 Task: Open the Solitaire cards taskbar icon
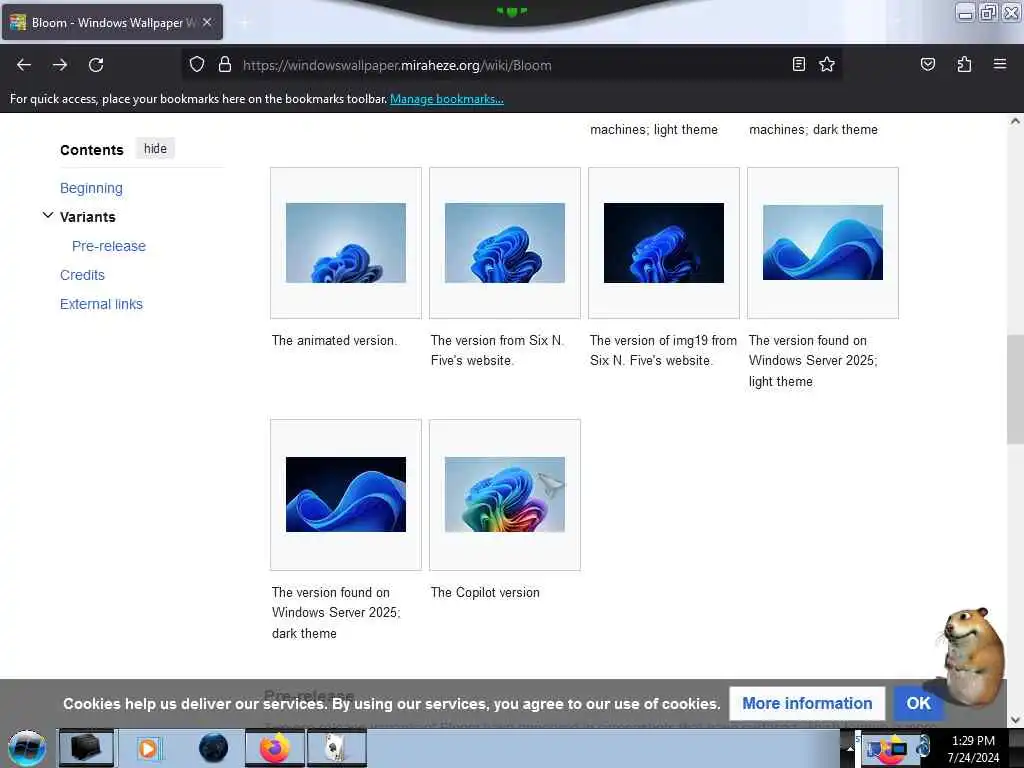336,748
